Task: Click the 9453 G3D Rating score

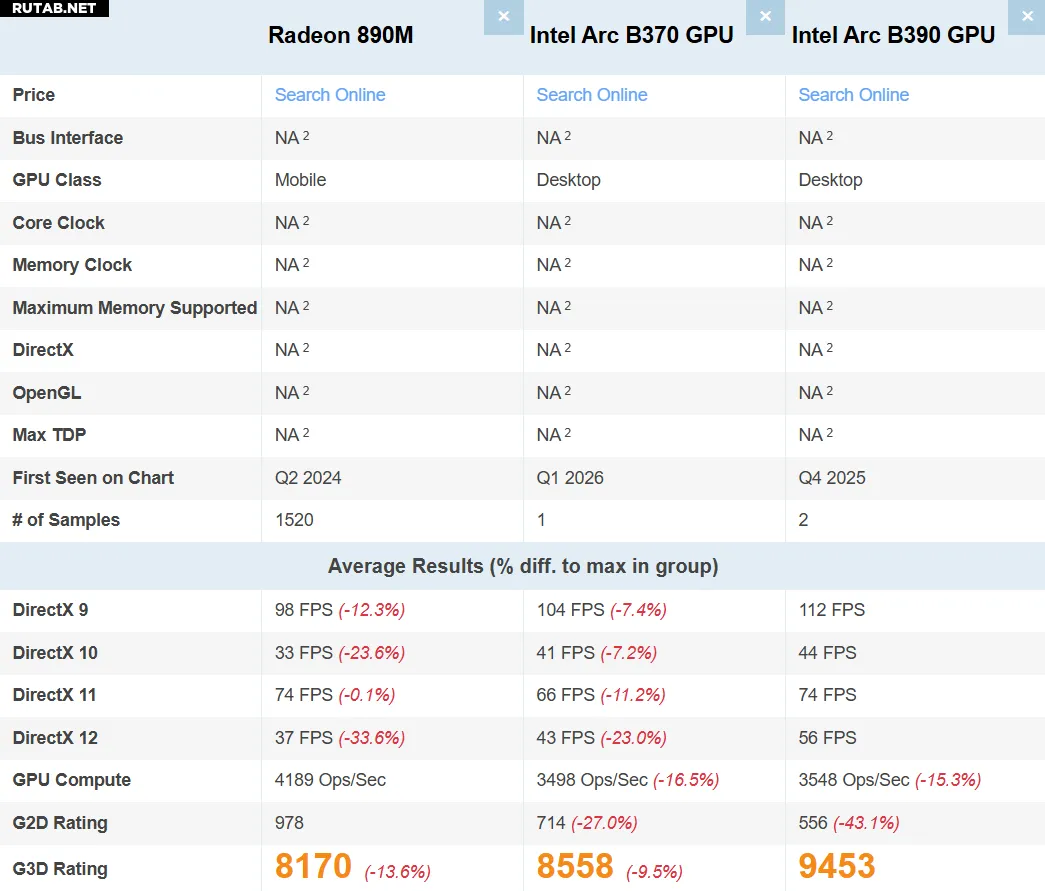Action: (837, 866)
